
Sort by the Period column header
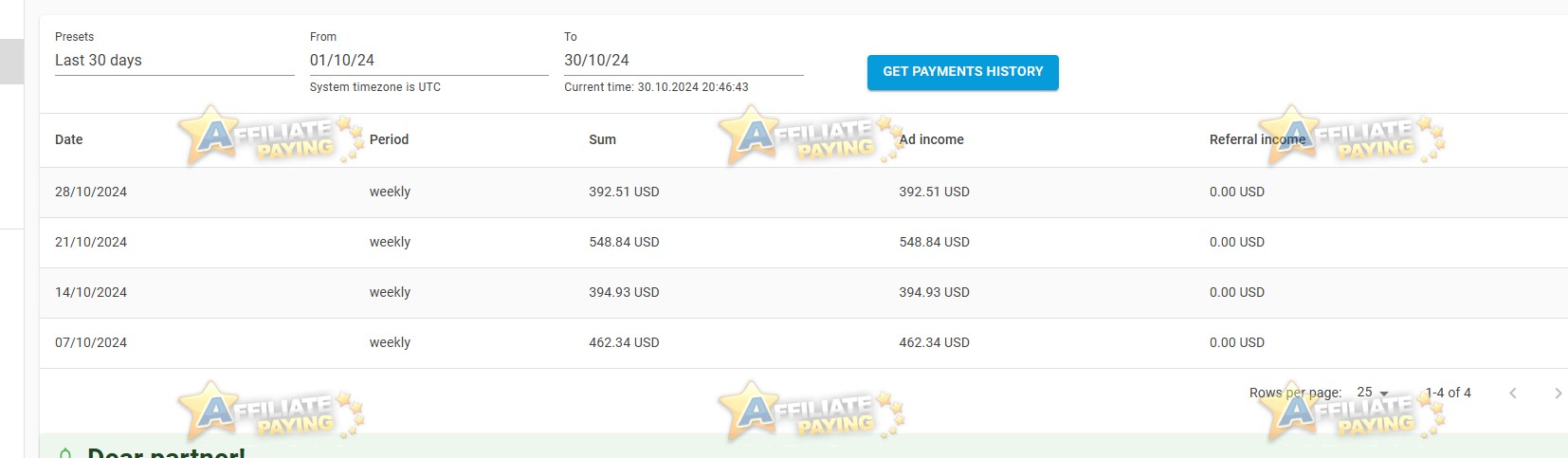(389, 139)
